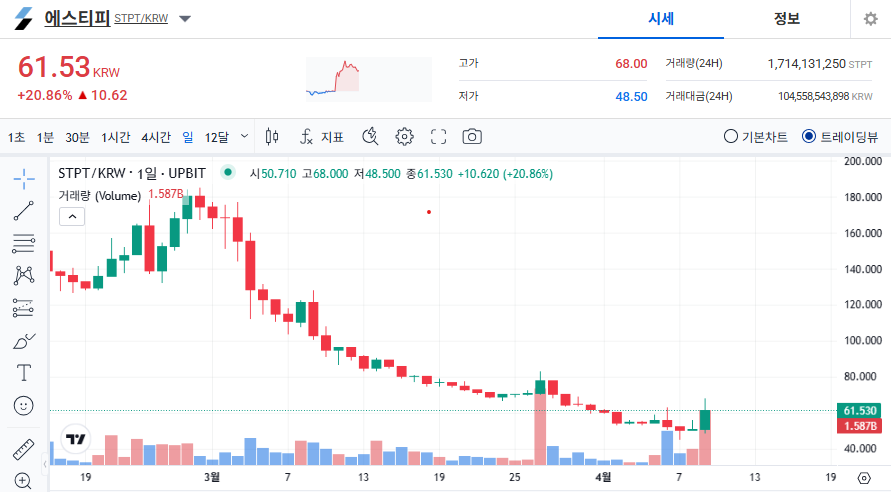
Task: Click the STPT coin logo icon
Action: coord(24,19)
